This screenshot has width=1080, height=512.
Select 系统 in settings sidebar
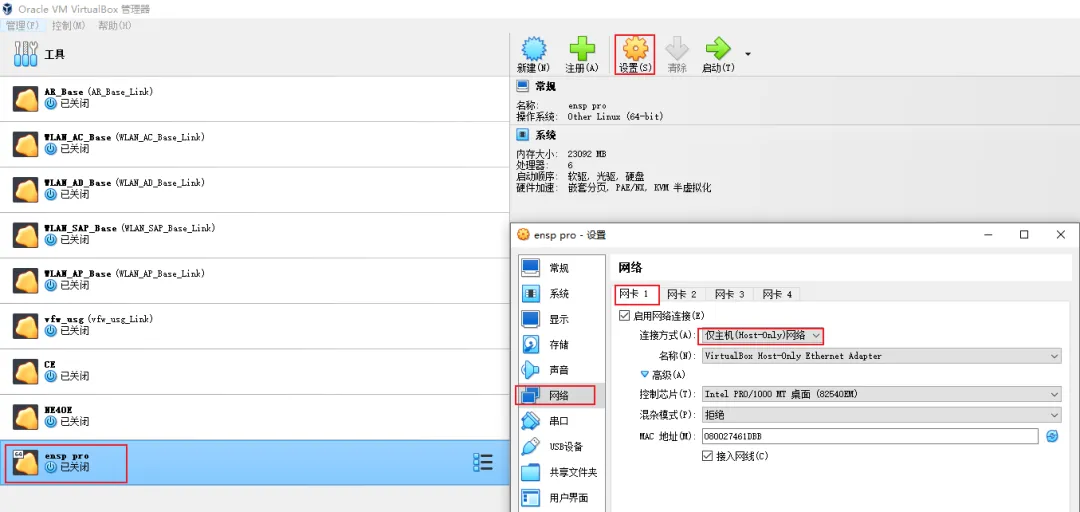[560, 294]
